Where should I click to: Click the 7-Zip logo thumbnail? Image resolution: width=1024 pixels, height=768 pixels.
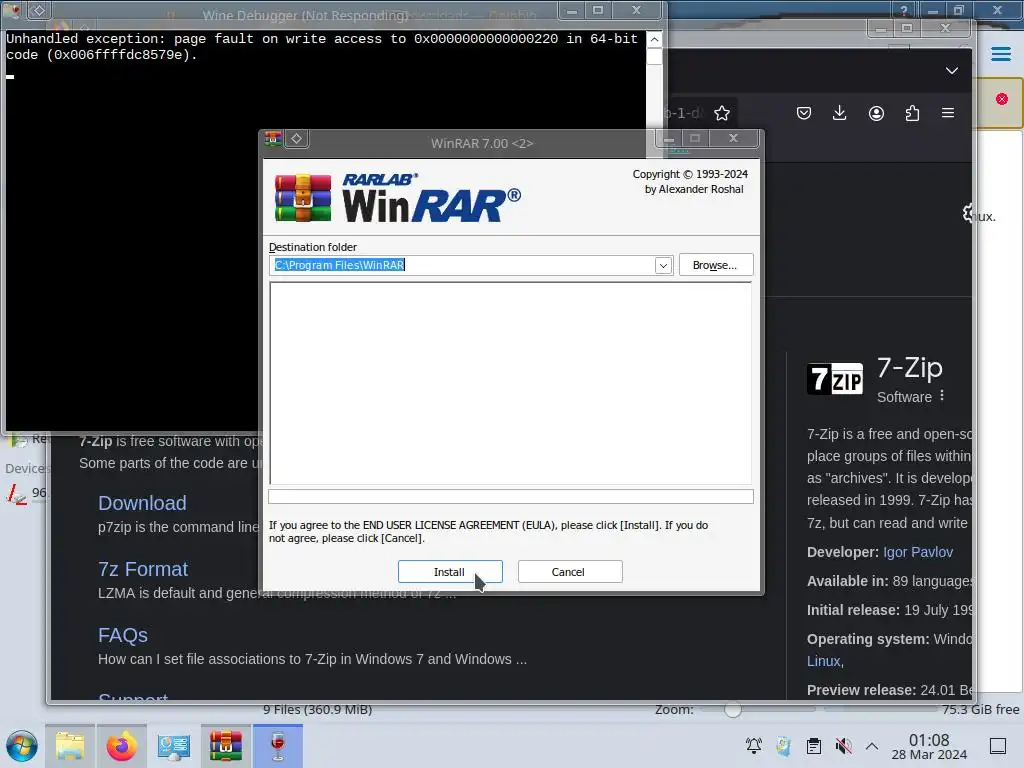[835, 379]
